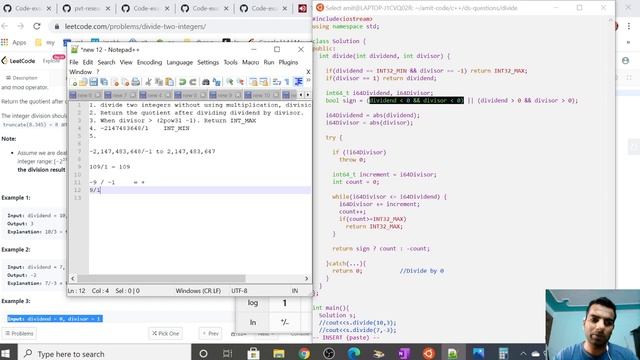640x360 pixels.
Task: Open the Run menu in Notepad++
Action: point(269,62)
